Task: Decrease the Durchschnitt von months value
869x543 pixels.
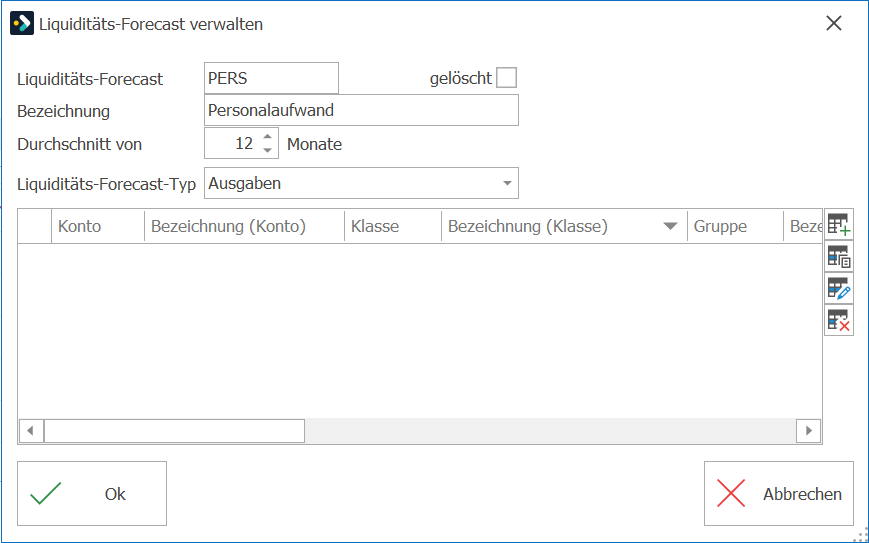Action: pos(268,150)
